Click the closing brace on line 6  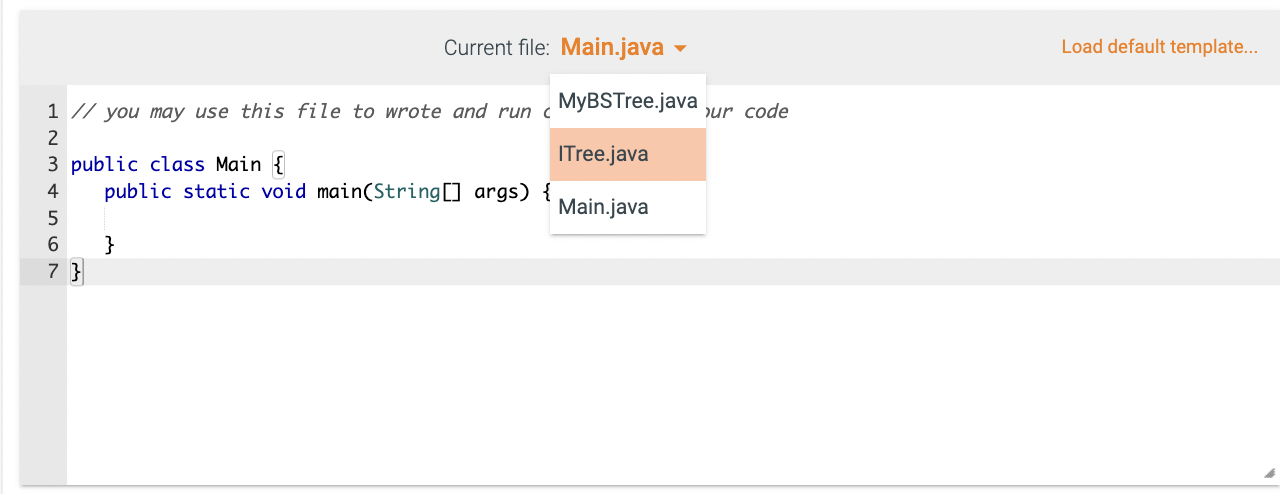click(x=110, y=244)
